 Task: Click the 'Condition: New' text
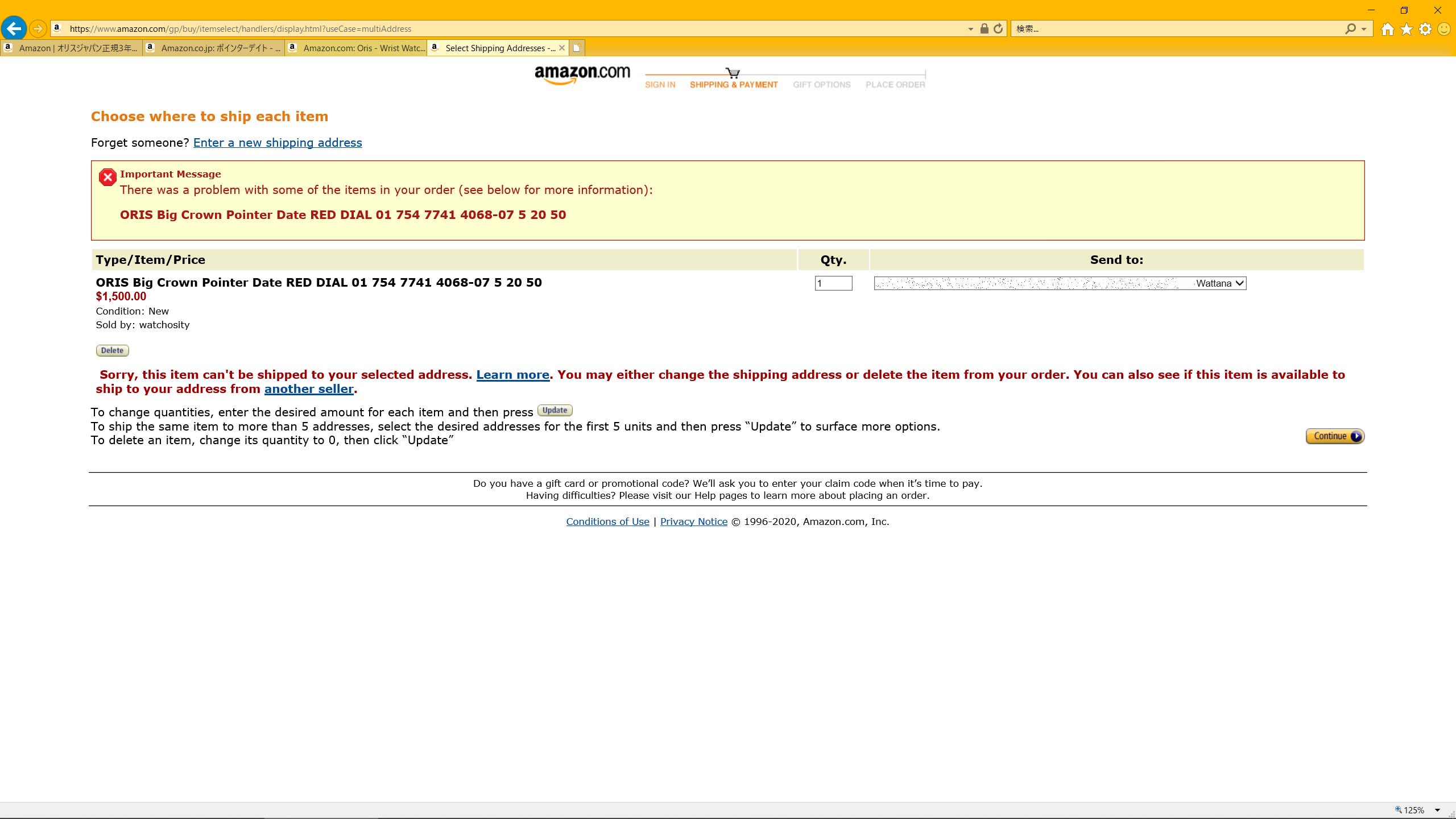click(x=132, y=311)
